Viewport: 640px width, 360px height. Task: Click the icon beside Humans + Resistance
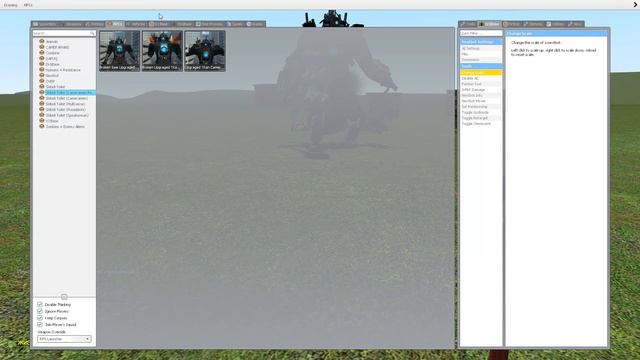(x=42, y=70)
